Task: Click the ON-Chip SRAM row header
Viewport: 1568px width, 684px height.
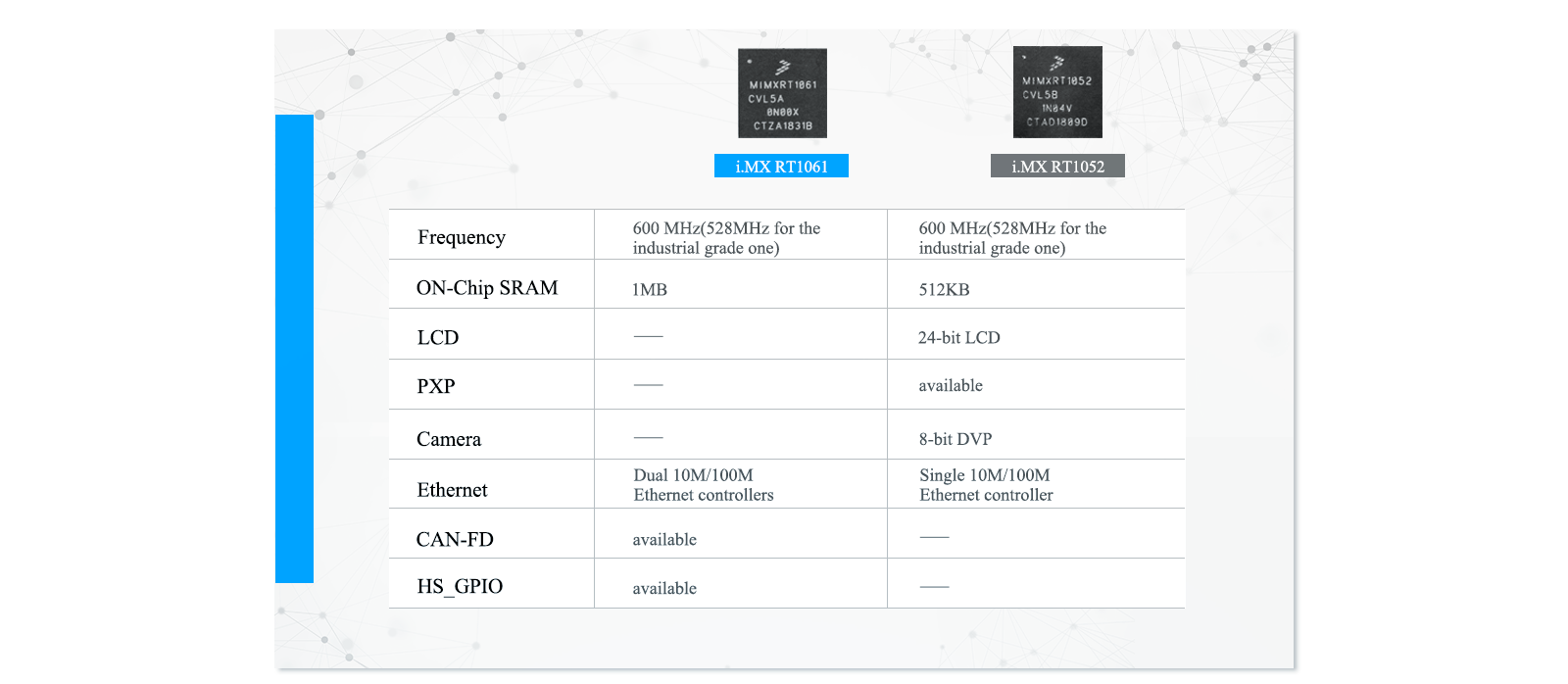Action: click(487, 287)
